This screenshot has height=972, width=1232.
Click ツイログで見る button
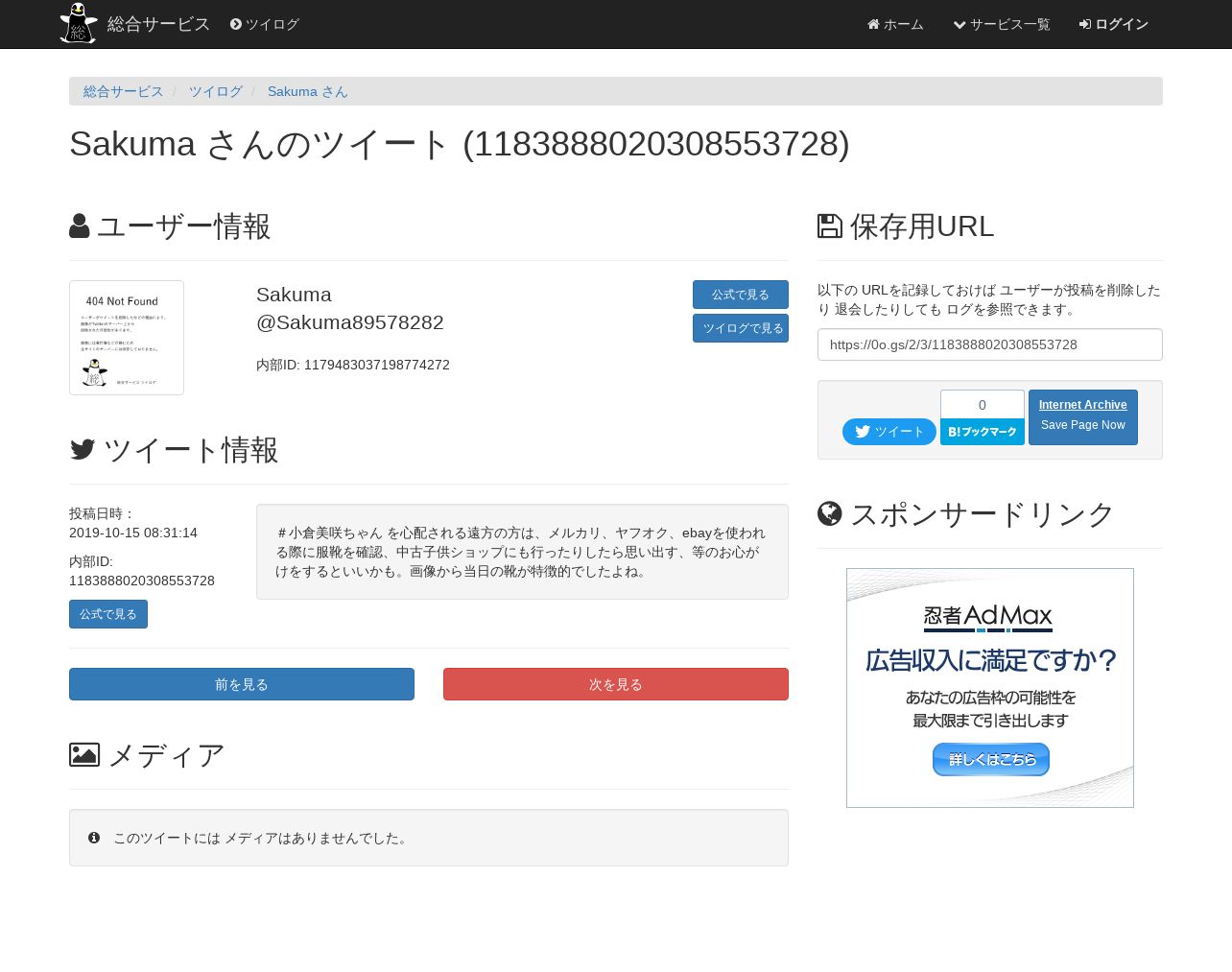[x=741, y=328]
